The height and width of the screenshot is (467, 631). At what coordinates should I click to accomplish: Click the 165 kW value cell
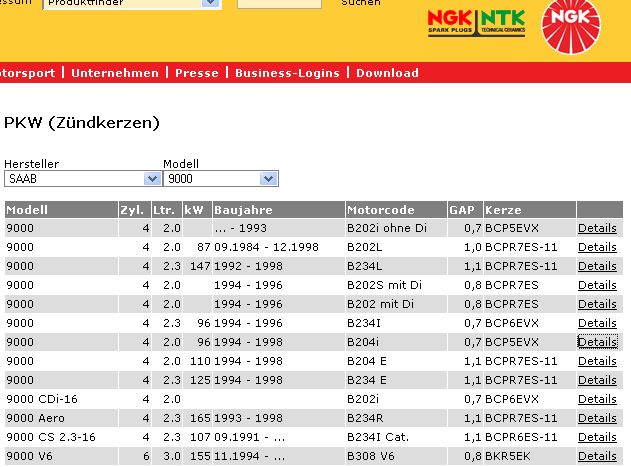[197, 418]
